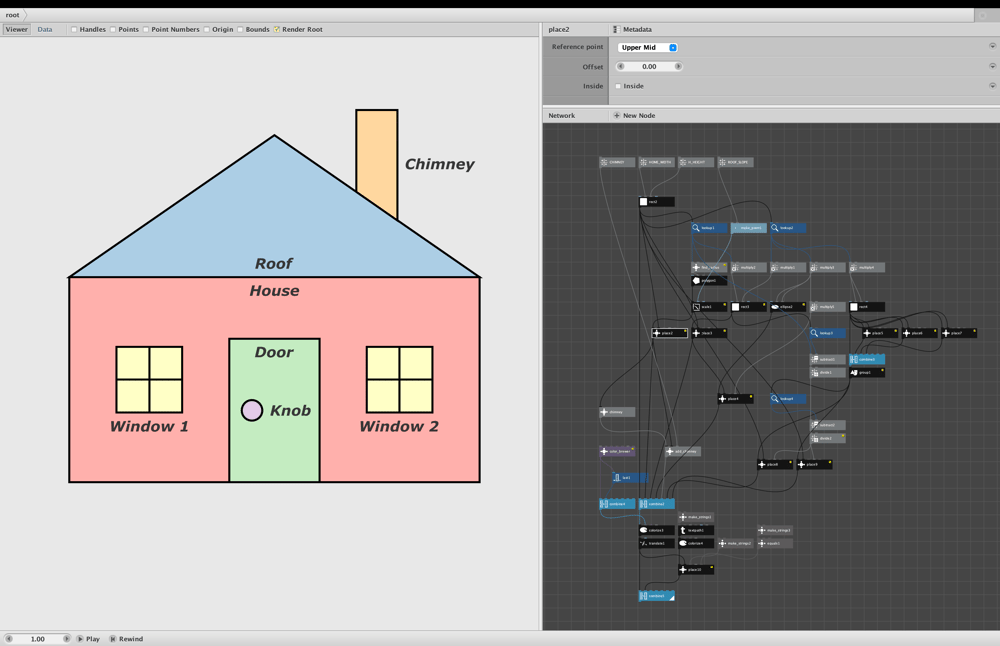Select the combine3 node

point(867,360)
